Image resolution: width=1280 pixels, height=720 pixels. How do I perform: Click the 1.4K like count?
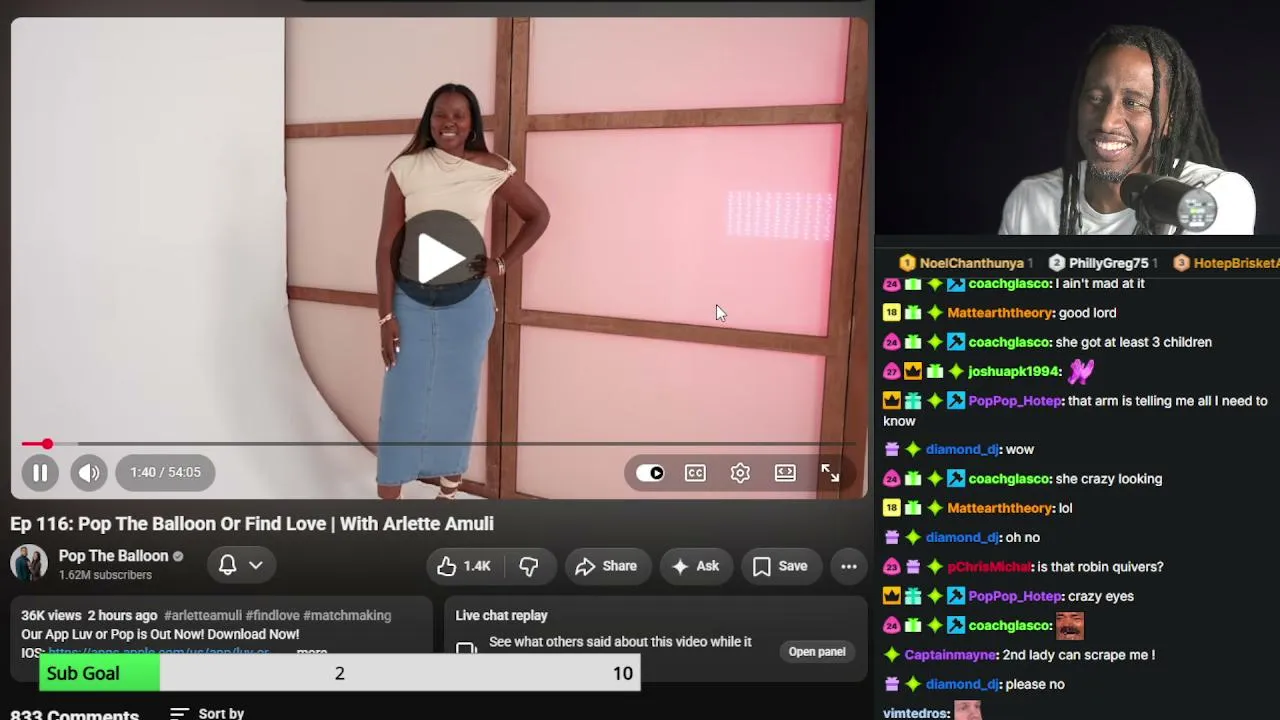(477, 566)
